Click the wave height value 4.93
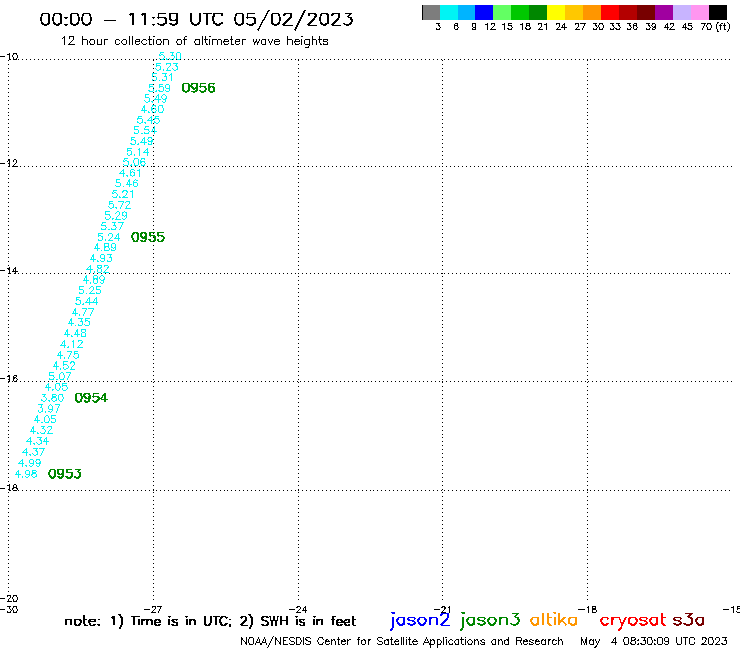740x650 pixels. [x=101, y=258]
